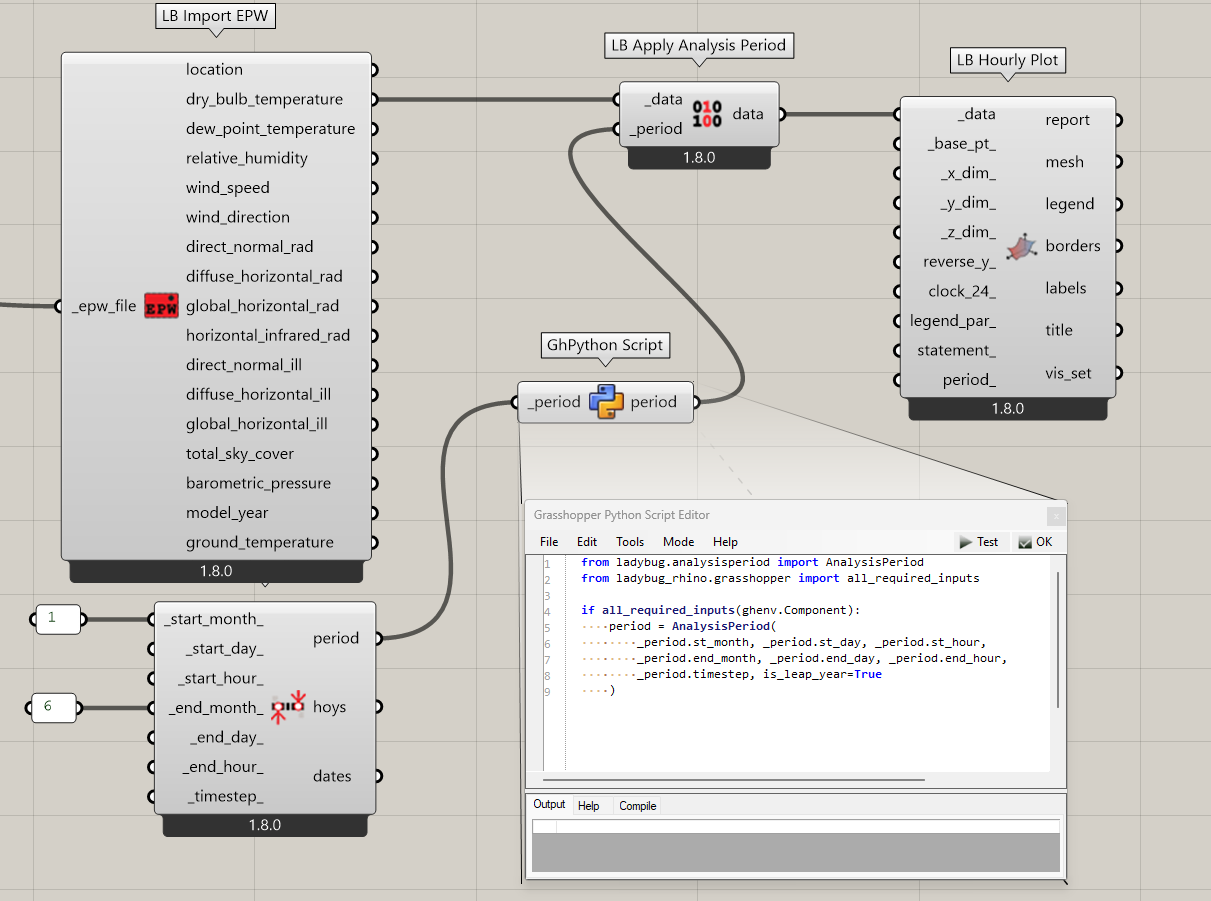Click the _start_hour_ input

(221, 678)
